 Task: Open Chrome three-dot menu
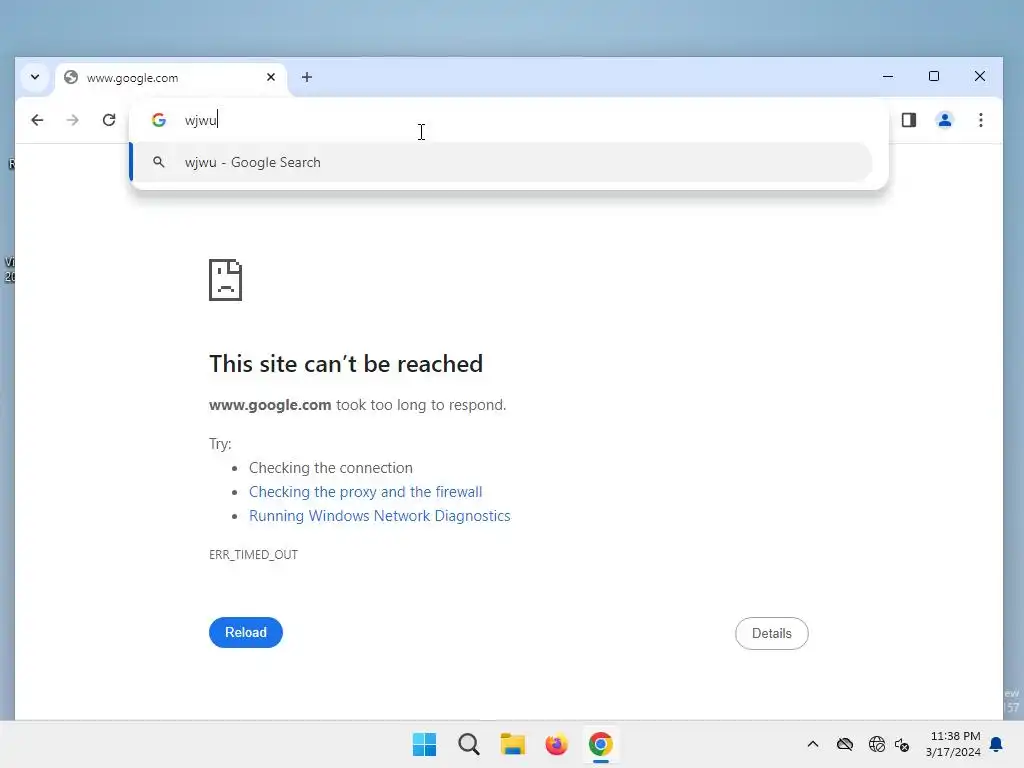point(980,120)
